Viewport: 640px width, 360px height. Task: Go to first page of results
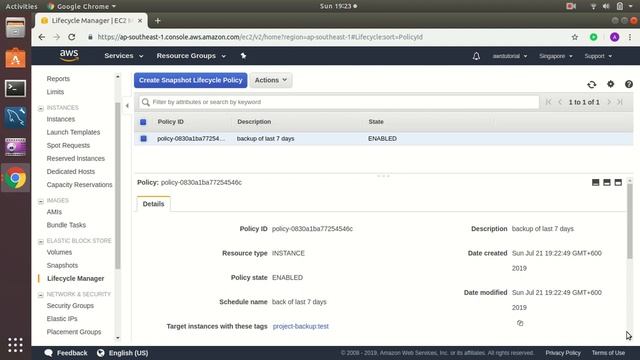pos(548,102)
